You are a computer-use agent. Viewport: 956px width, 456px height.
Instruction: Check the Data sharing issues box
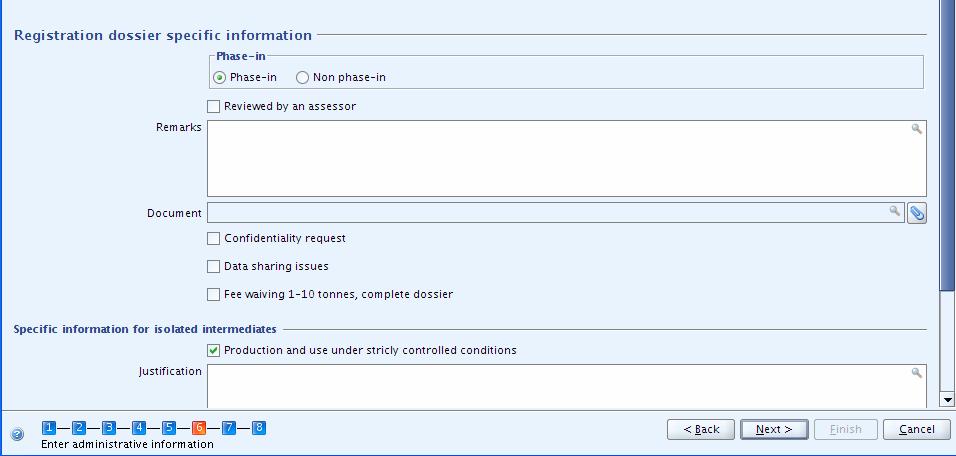[213, 266]
